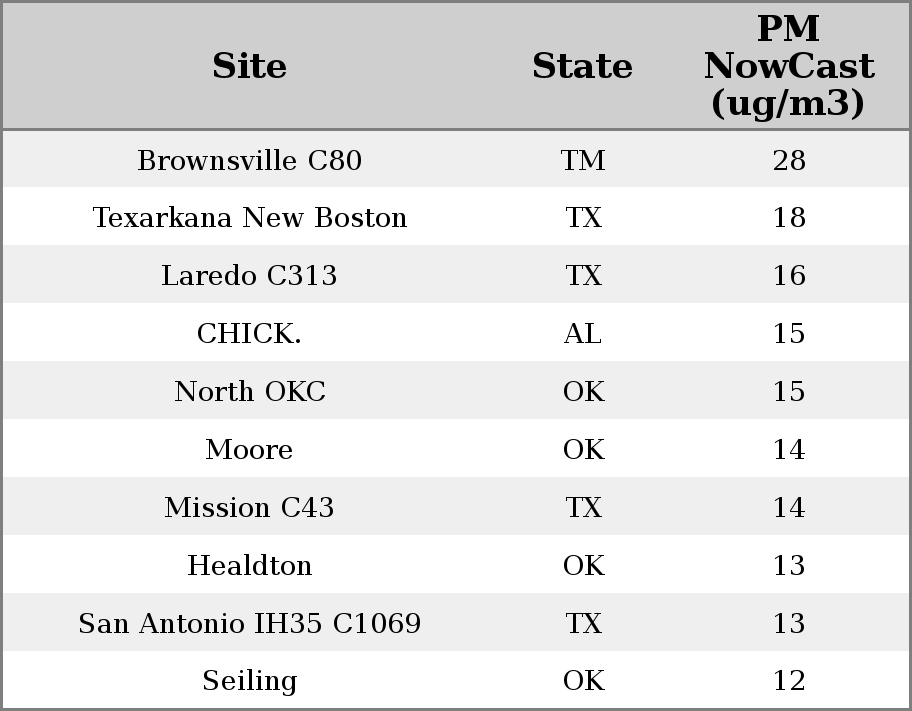Click the Laredo C313 site name
The width and height of the screenshot is (912, 711).
point(249,276)
